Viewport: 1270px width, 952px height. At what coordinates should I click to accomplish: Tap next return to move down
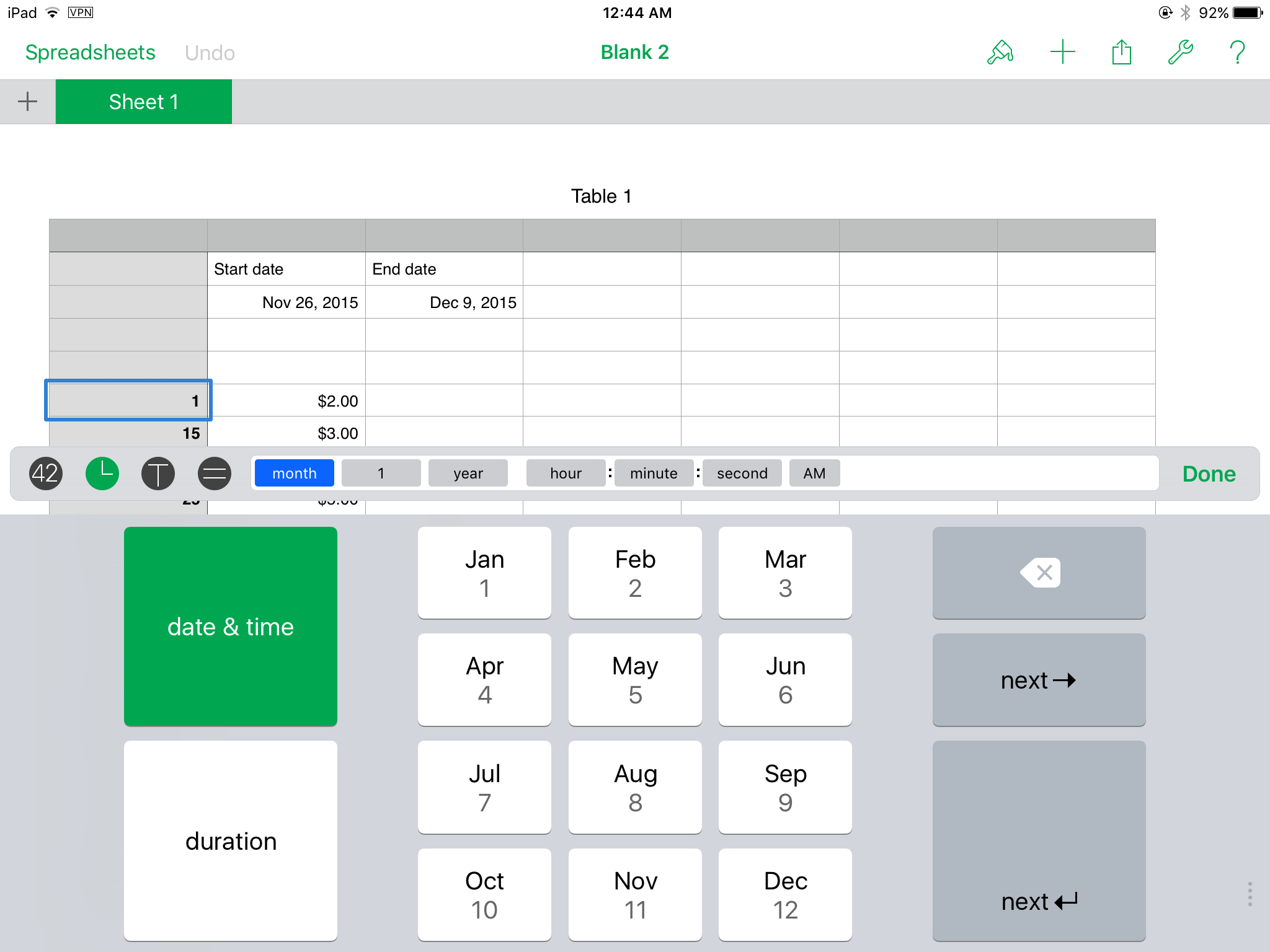(1039, 841)
